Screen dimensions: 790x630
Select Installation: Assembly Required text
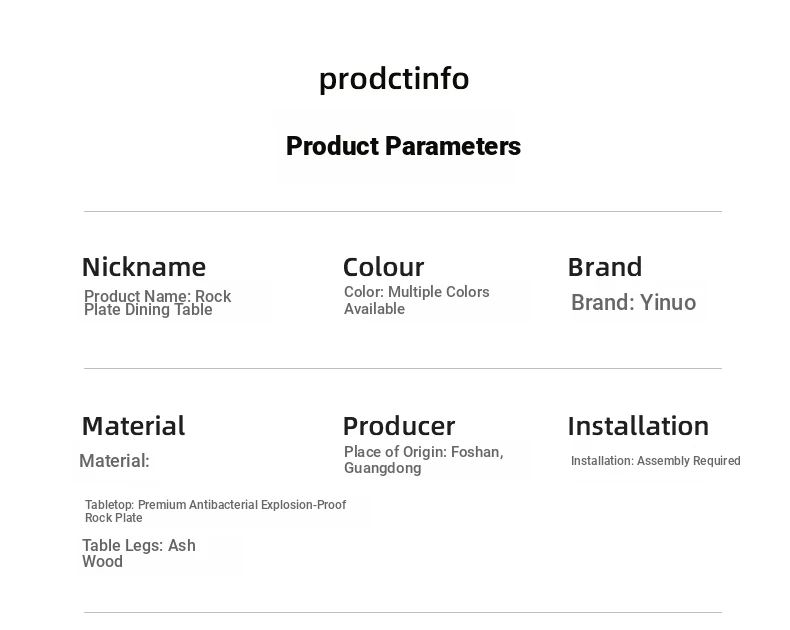(x=655, y=461)
